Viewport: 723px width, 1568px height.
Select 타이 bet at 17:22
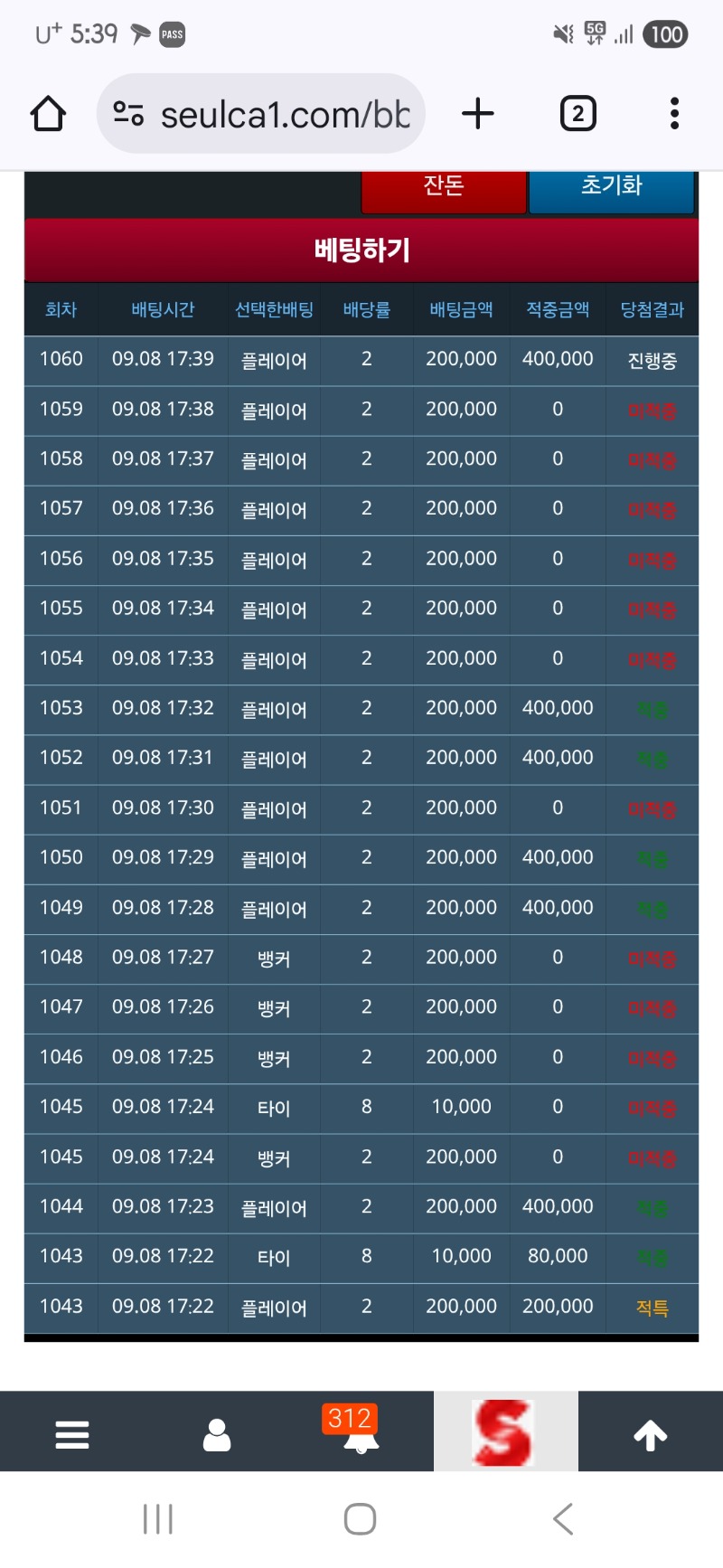(x=274, y=1258)
